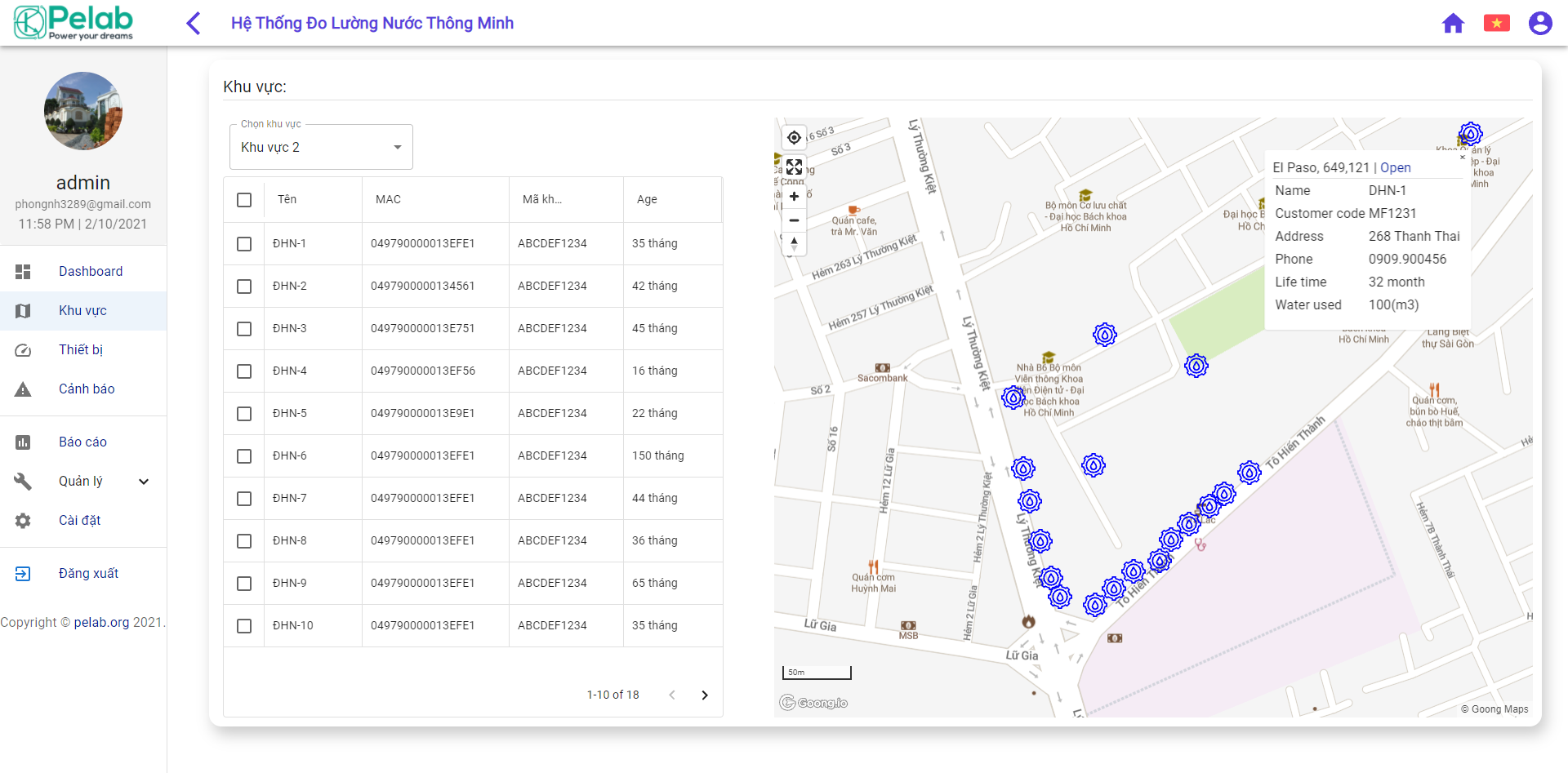Viewport: 1568px width, 773px height.
Task: Click the home icon in header
Action: coord(1453,23)
